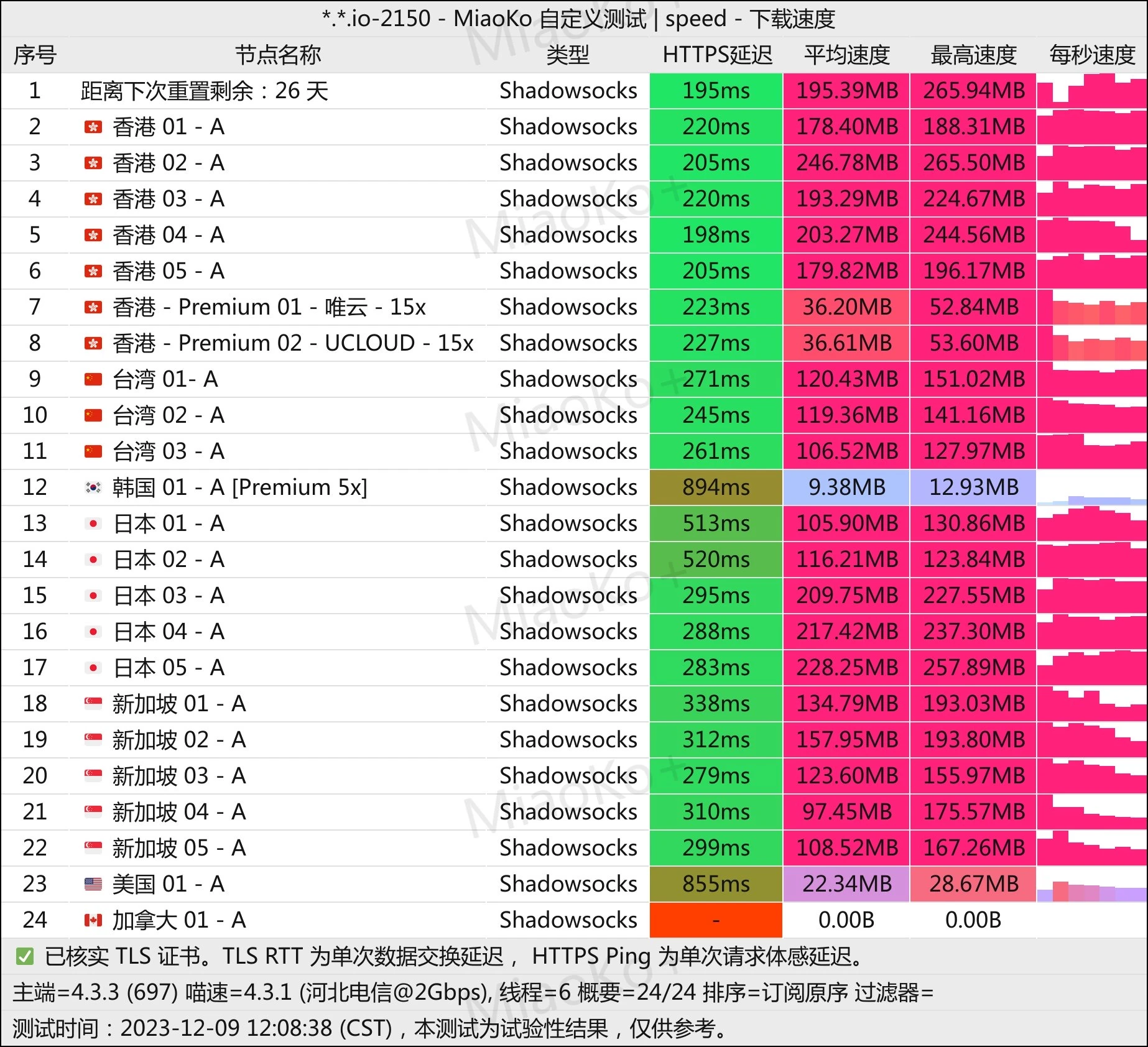Click the Canada flag beside 加拿大 01 - A
Viewport: 1148px width, 1047px height.
pos(93,920)
